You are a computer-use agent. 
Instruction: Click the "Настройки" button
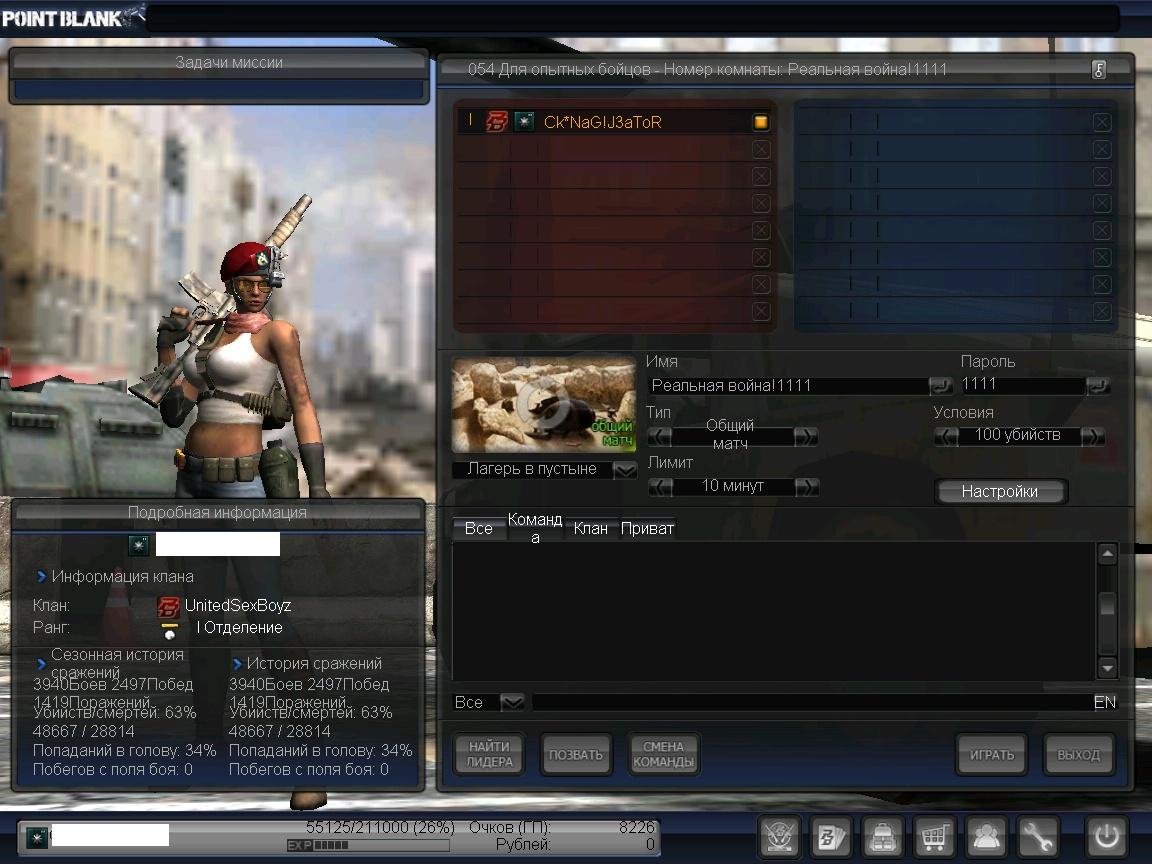coord(1000,492)
